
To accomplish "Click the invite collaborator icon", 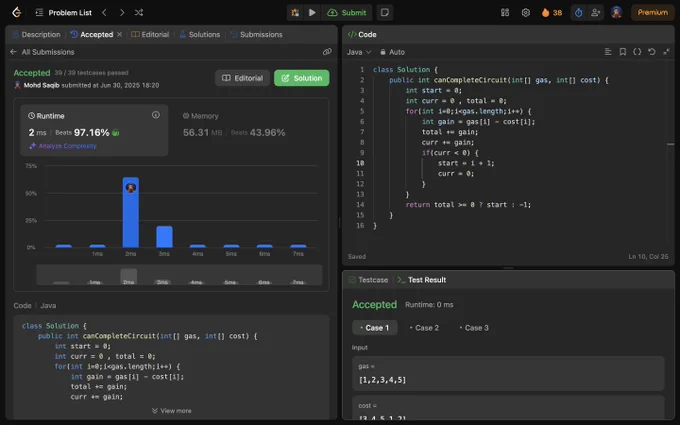I will coord(595,13).
